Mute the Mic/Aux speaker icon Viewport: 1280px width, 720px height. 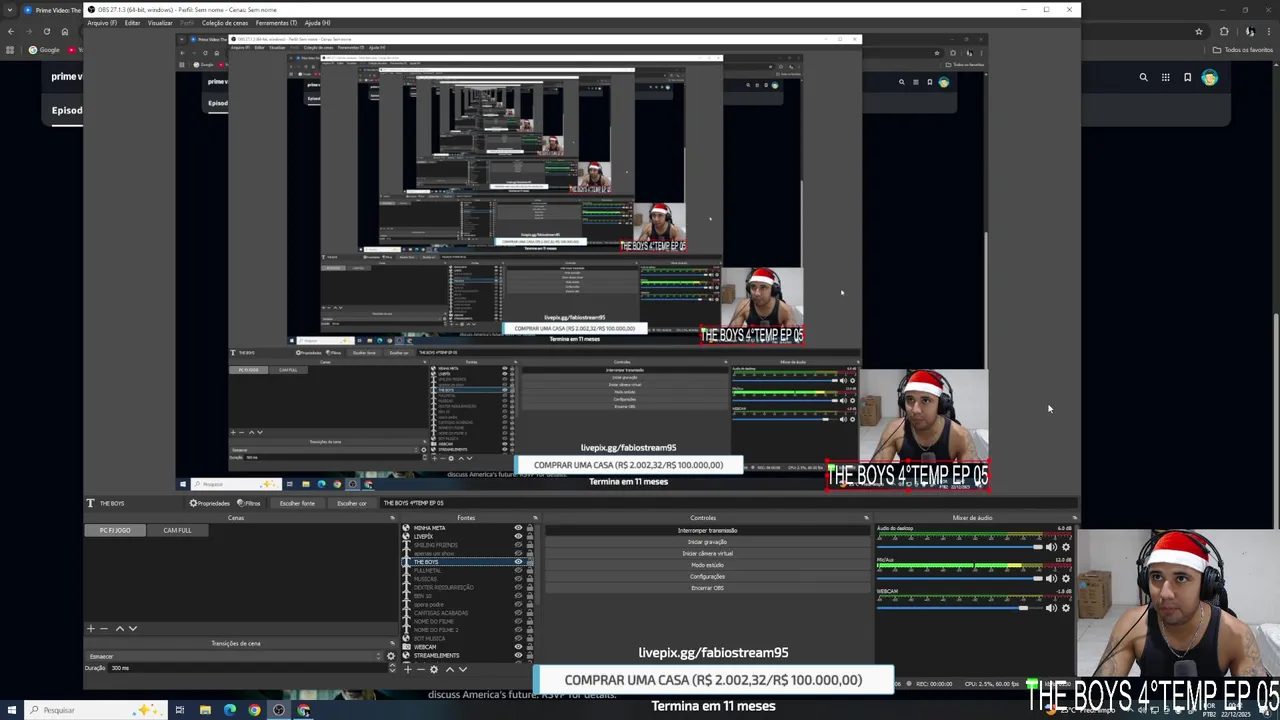1051,578
